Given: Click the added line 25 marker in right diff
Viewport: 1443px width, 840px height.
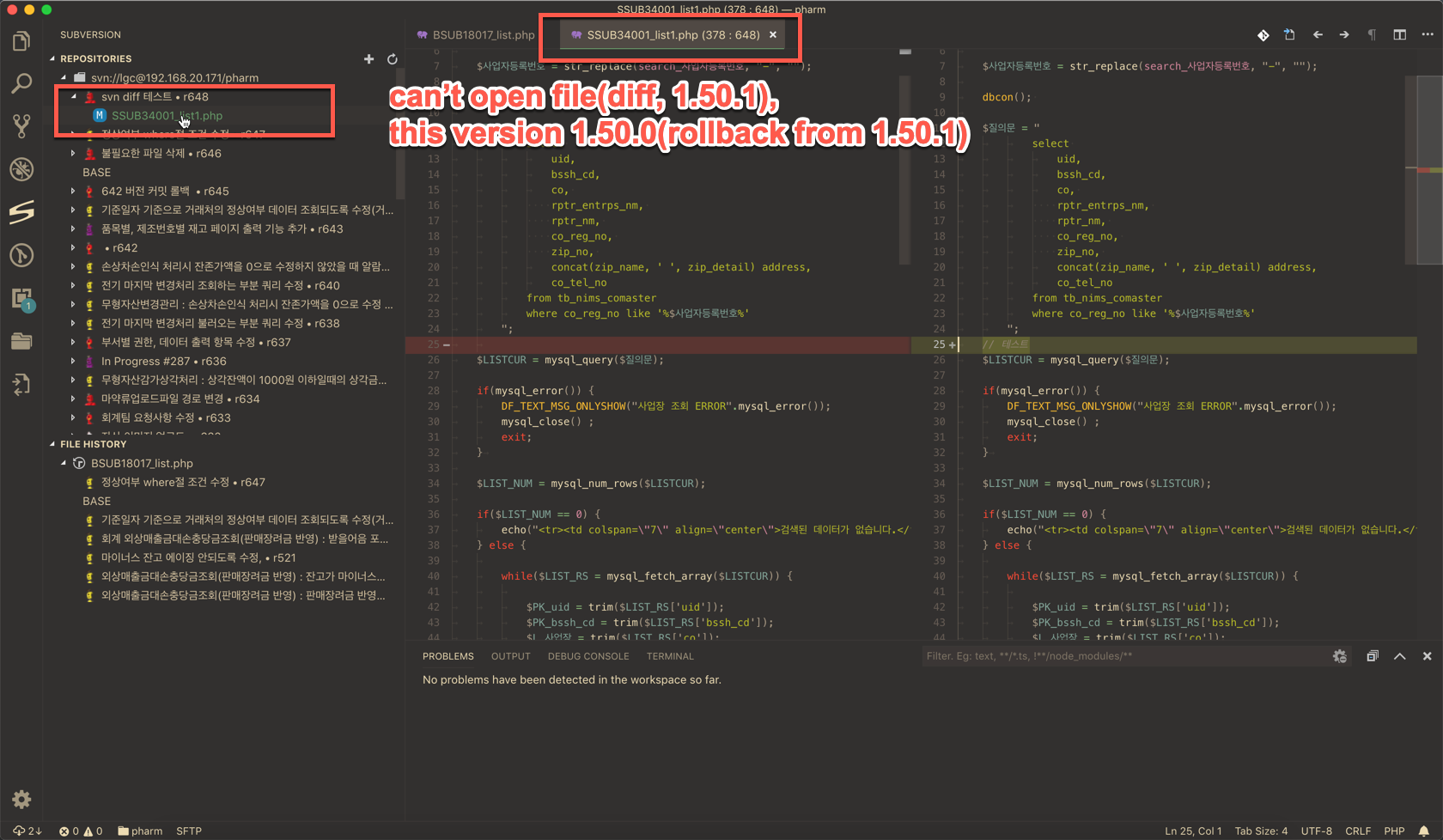Looking at the screenshot, I should [953, 344].
